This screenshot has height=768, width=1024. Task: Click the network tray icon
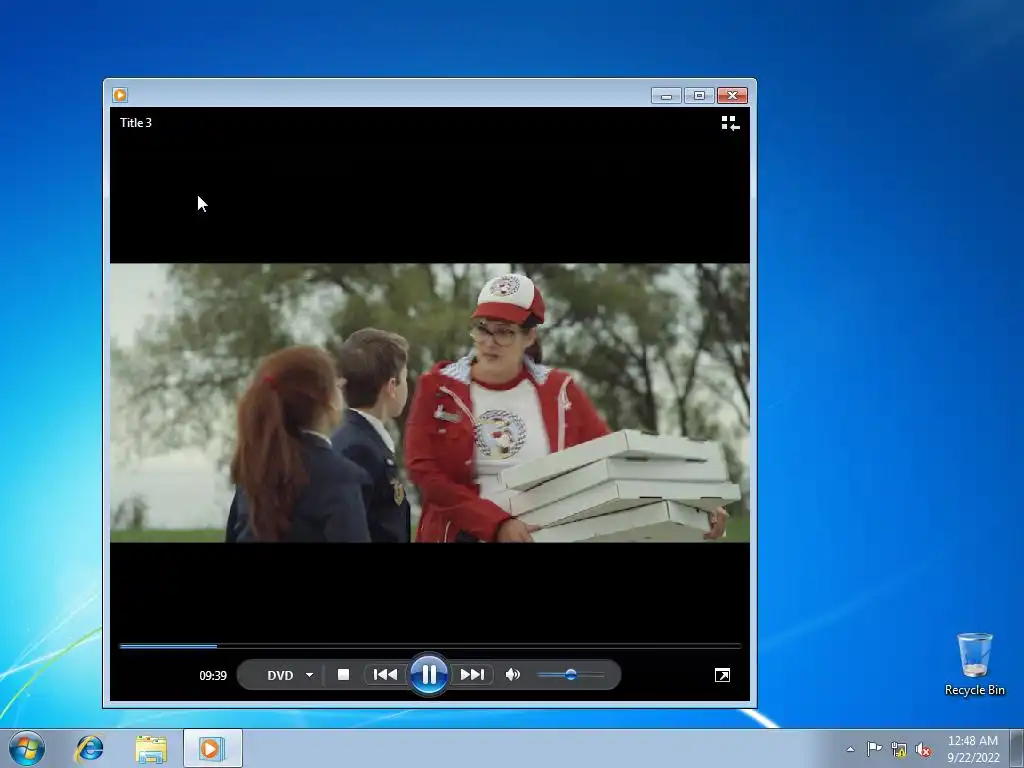[x=899, y=750]
